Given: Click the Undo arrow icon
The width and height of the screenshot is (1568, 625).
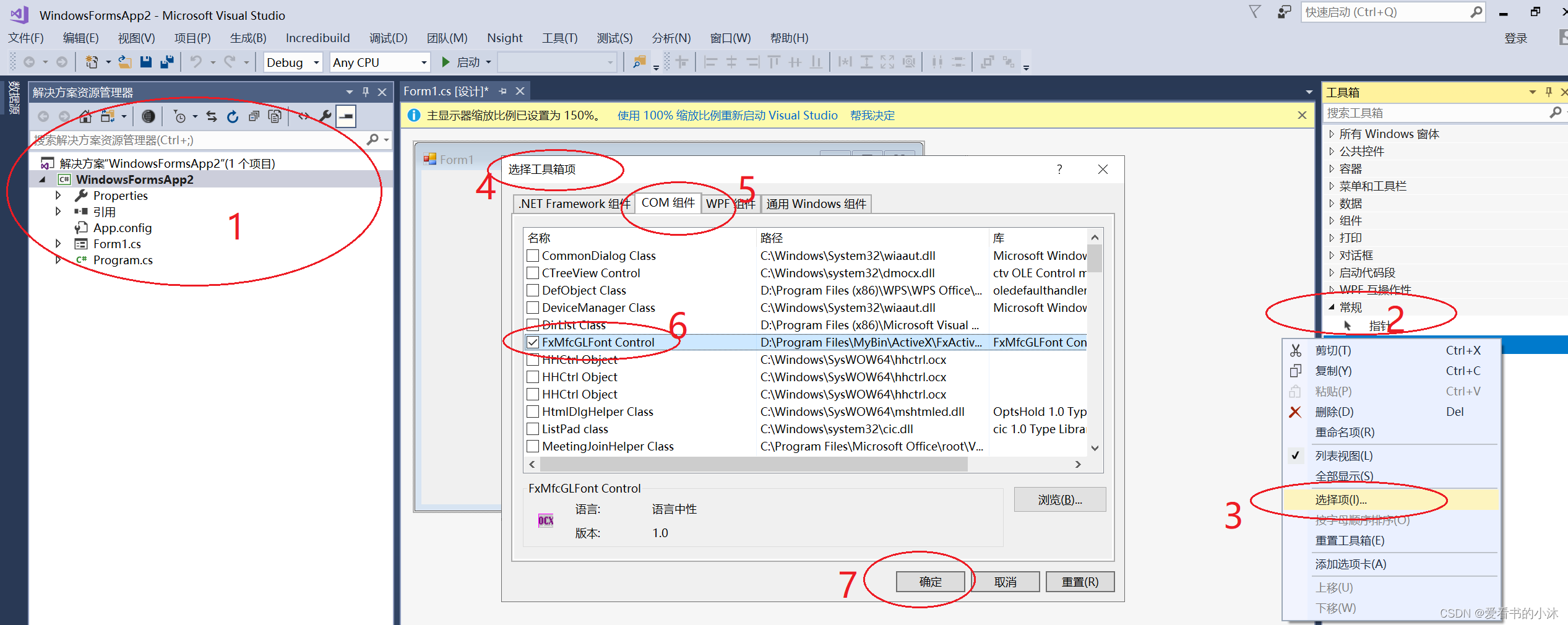Looking at the screenshot, I should 196,62.
